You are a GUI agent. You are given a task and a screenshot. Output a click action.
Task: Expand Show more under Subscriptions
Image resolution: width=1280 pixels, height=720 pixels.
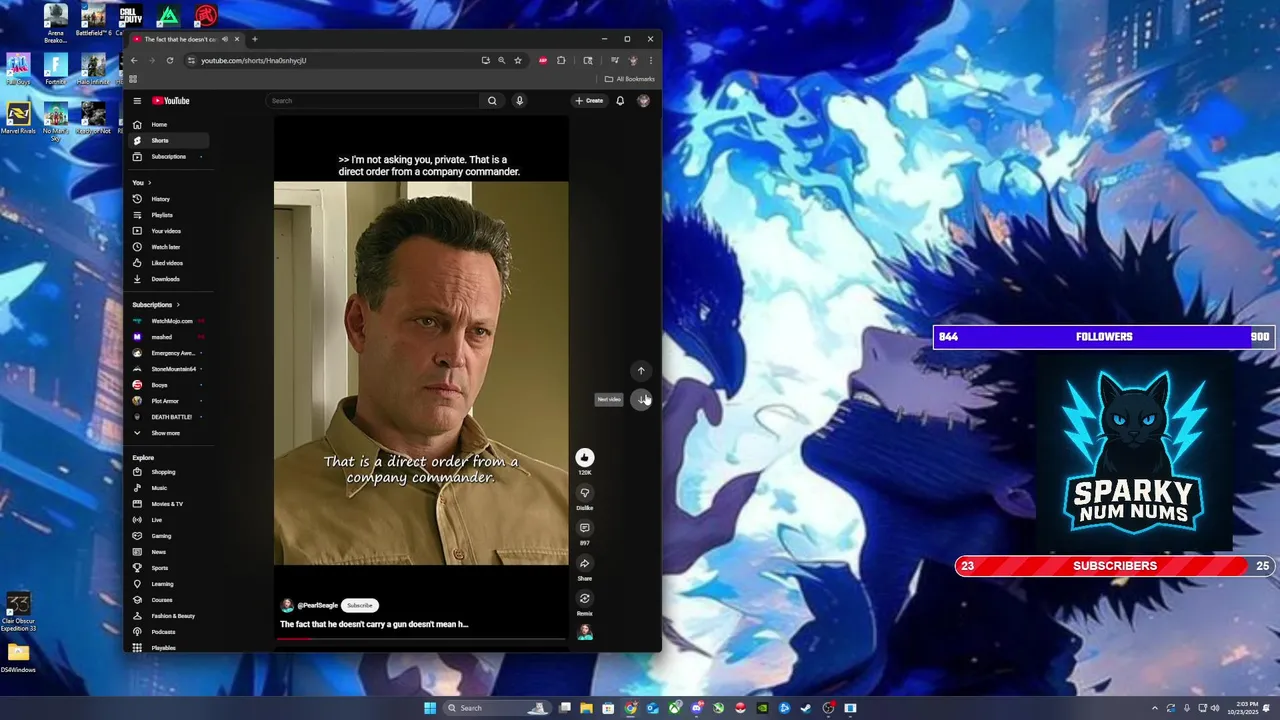(167, 433)
